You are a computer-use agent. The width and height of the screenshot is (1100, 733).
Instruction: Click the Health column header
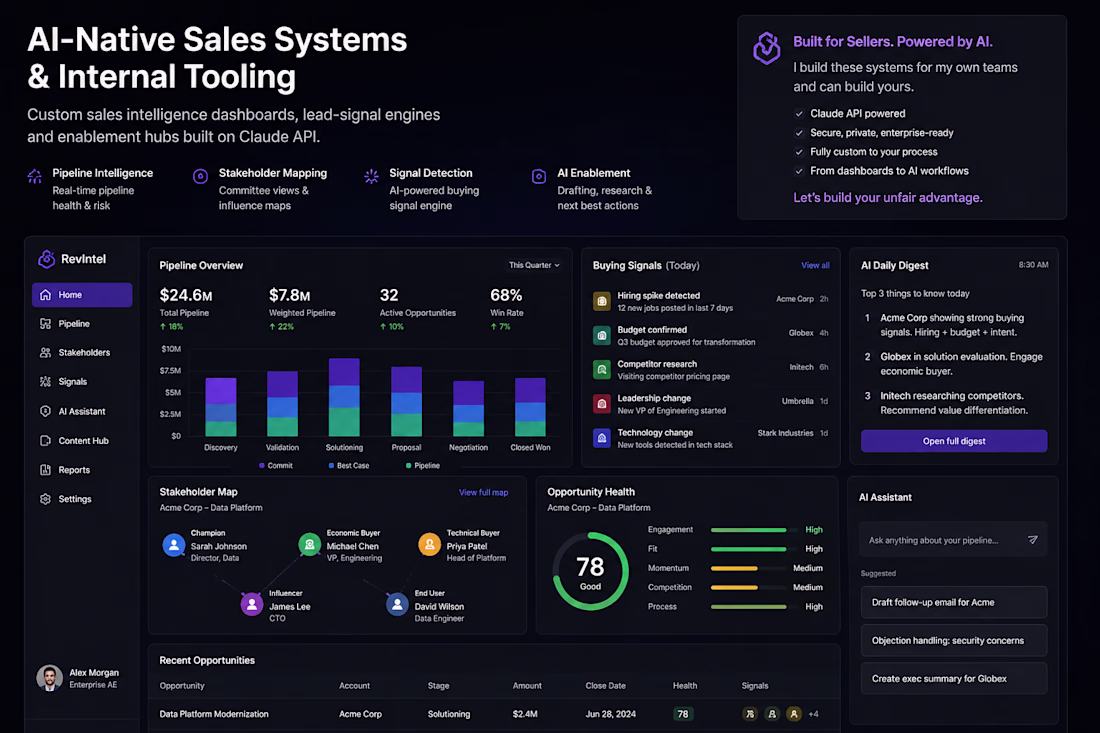tap(685, 686)
